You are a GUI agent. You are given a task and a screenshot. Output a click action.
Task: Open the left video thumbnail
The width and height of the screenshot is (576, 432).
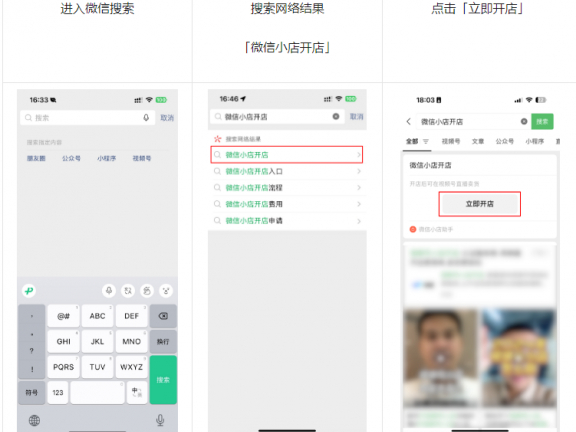[x=440, y=358]
